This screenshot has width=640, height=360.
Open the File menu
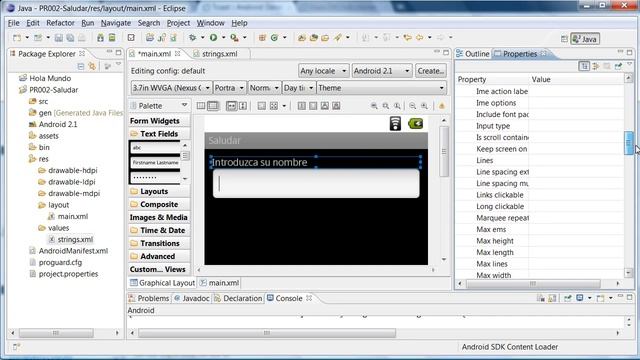pos(13,23)
